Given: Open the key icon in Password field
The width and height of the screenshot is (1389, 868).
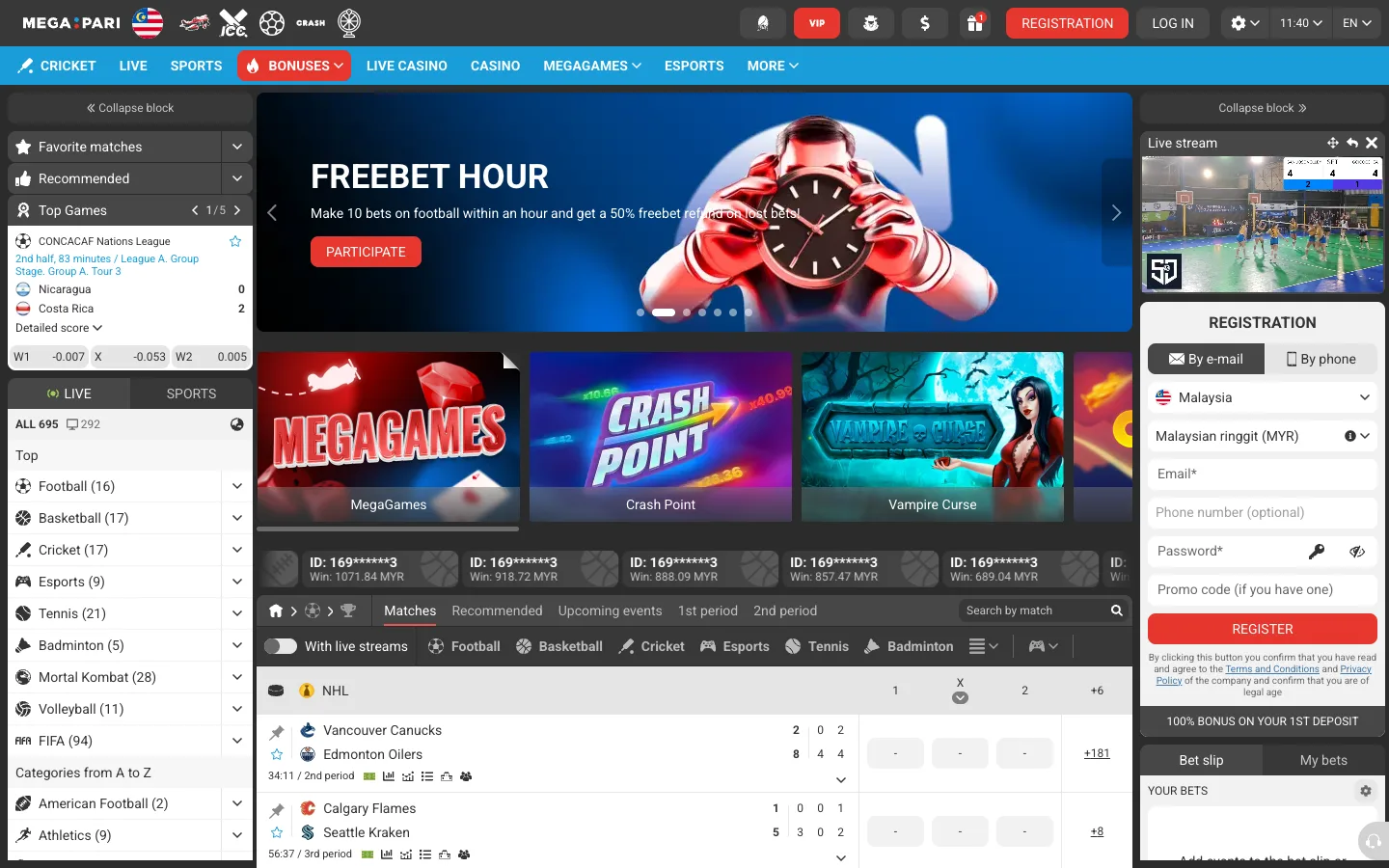Looking at the screenshot, I should (1317, 552).
